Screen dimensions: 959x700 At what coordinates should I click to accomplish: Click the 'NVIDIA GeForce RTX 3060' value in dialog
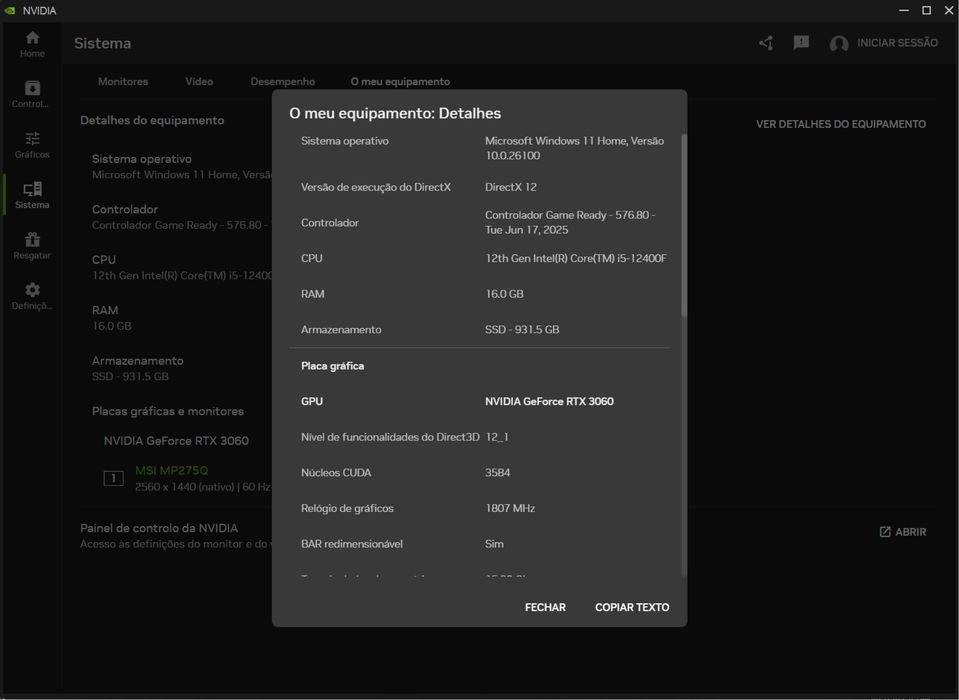[549, 401]
